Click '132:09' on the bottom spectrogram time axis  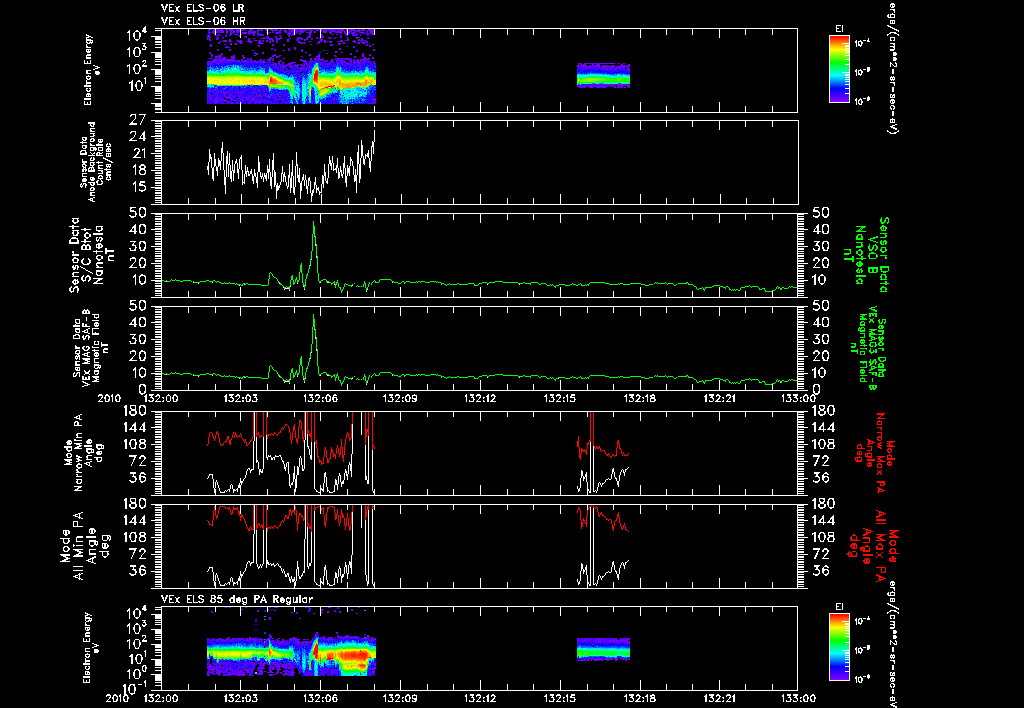click(x=400, y=698)
